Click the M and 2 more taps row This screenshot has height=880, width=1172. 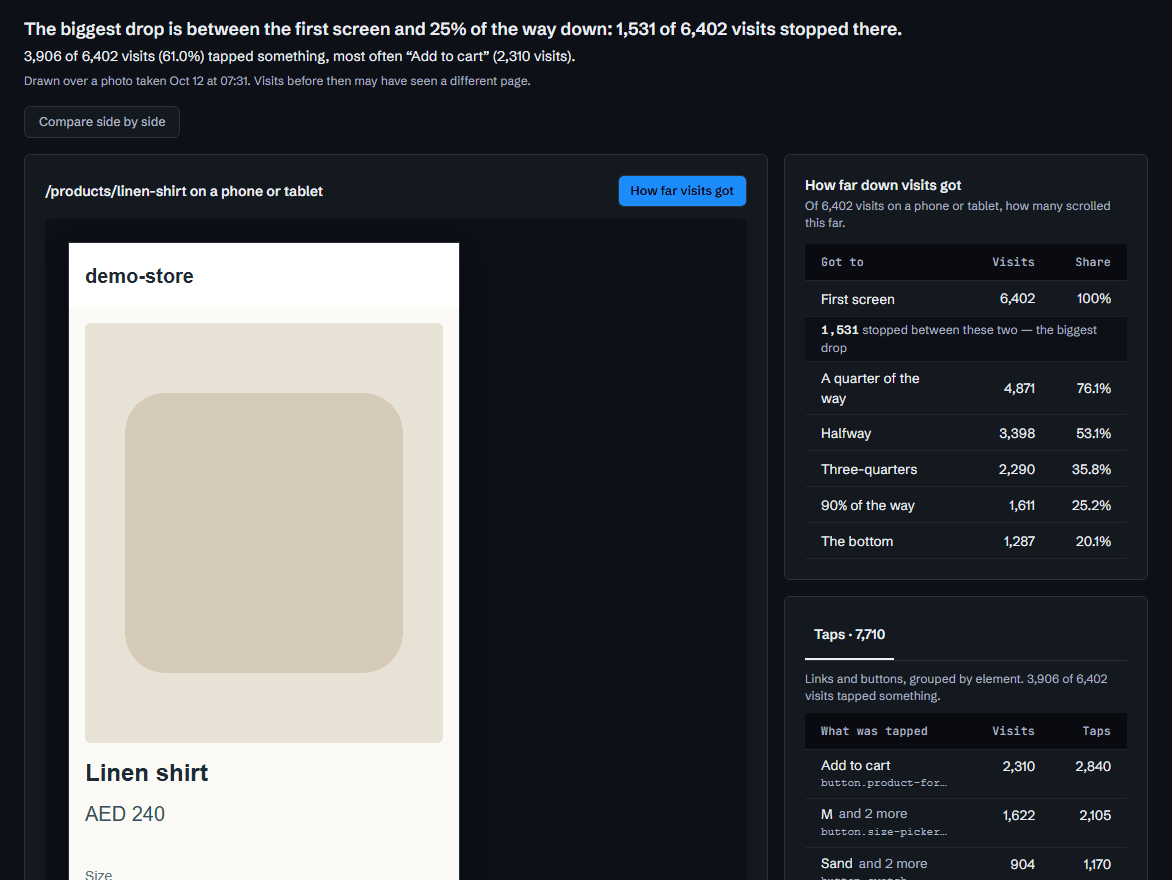click(x=966, y=822)
